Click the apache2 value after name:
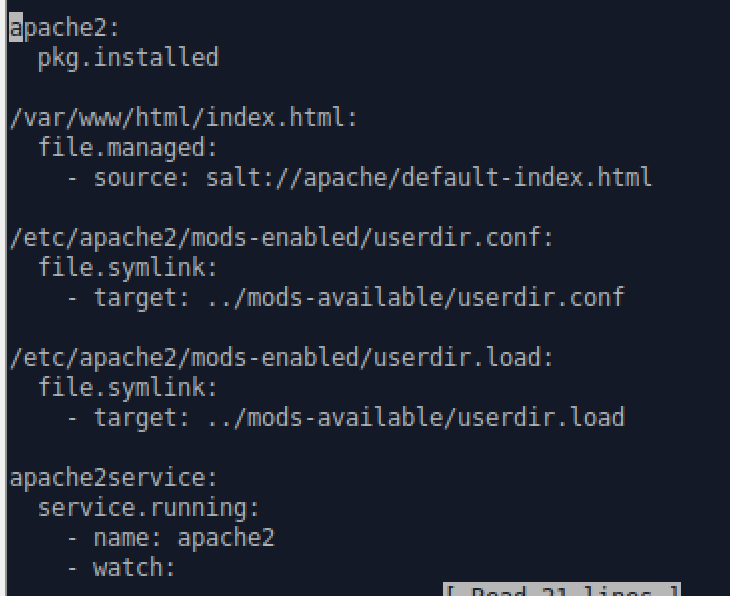730x596 pixels. coord(226,538)
